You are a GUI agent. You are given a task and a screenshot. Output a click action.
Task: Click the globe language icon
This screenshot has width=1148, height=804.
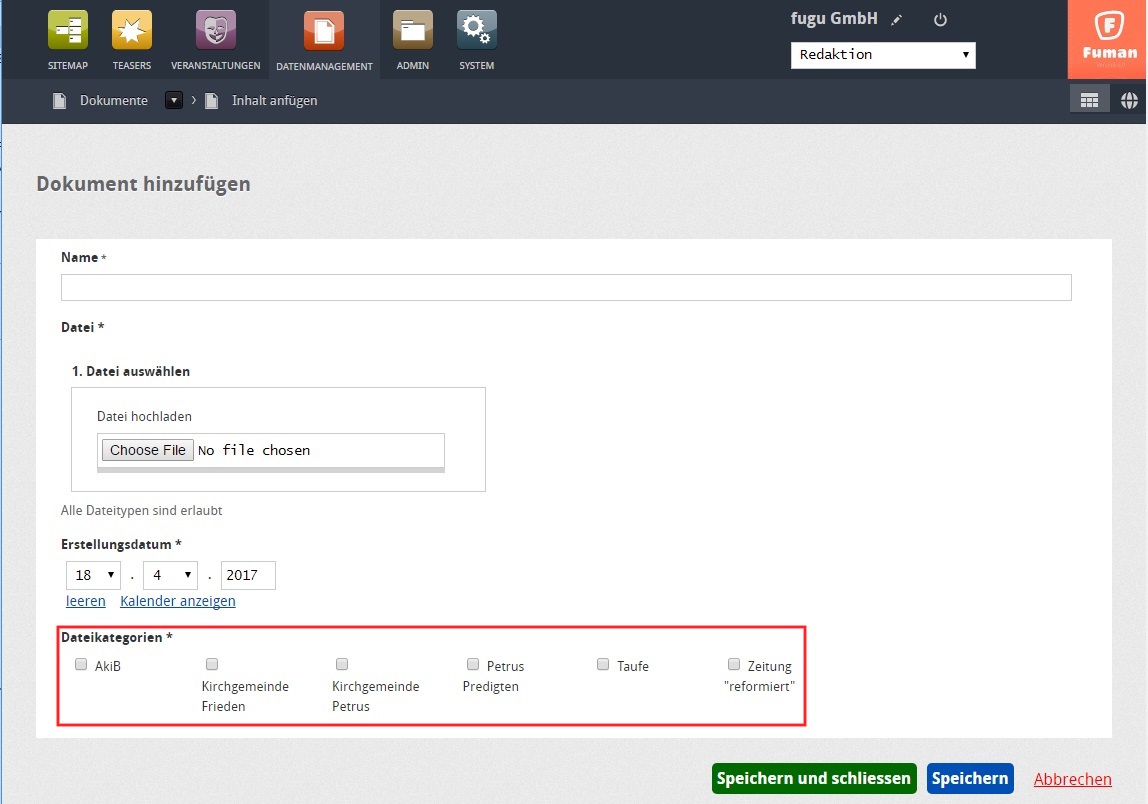1129,100
